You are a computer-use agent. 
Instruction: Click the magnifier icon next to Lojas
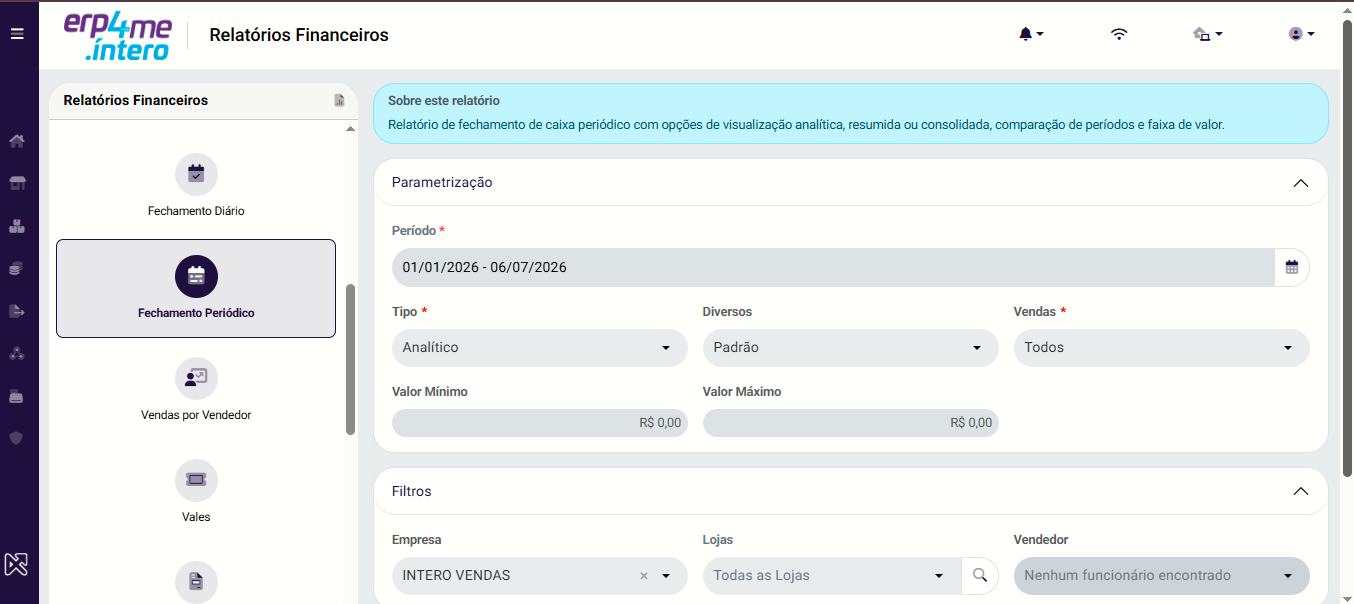coord(980,576)
